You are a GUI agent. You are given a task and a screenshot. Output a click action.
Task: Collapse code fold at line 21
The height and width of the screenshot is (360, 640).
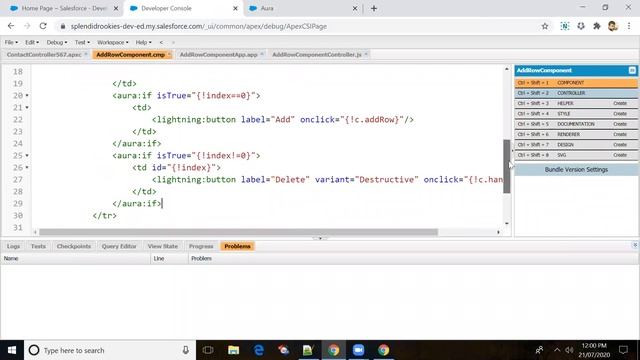(x=27, y=108)
